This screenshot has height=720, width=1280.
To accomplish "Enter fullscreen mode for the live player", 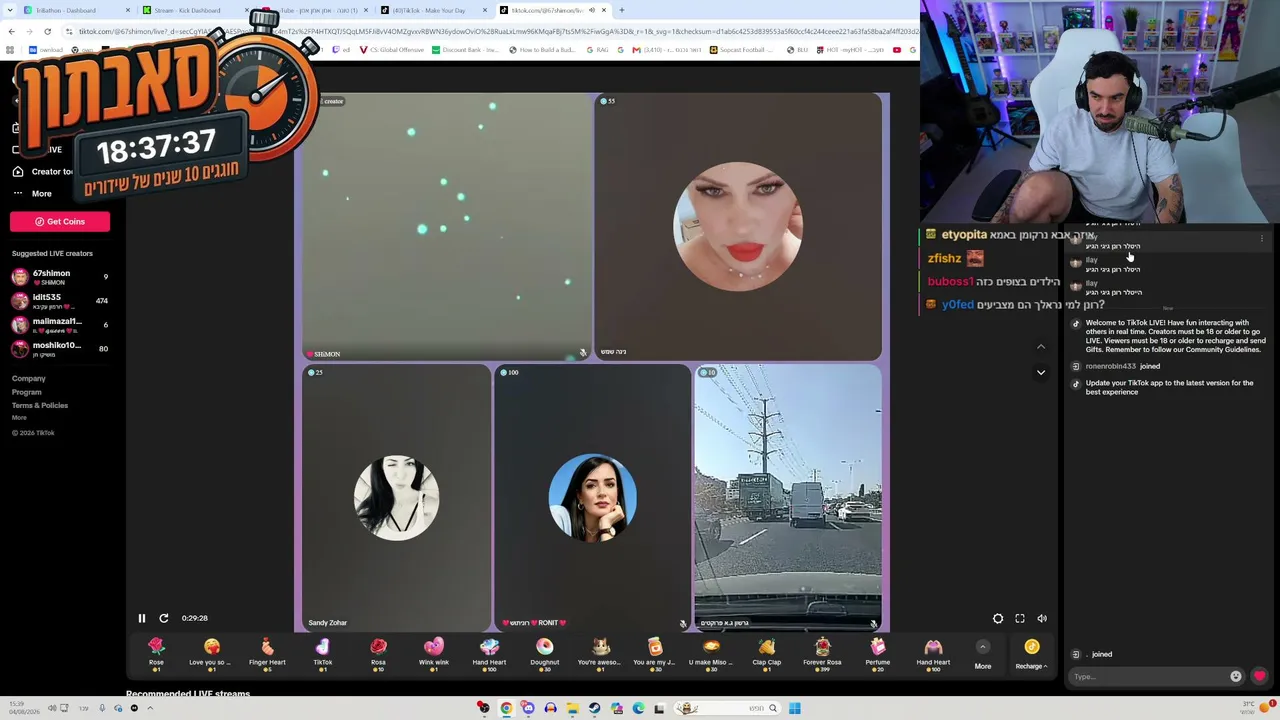I will click(x=1020, y=619).
